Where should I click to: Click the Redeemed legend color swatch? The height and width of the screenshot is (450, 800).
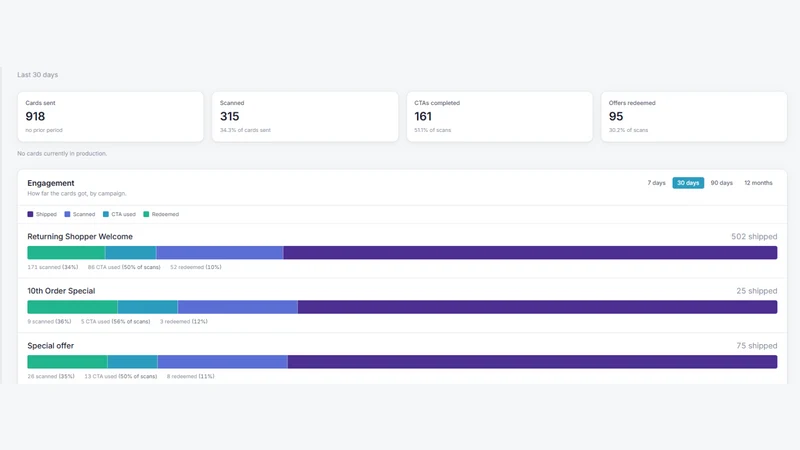tap(146, 214)
